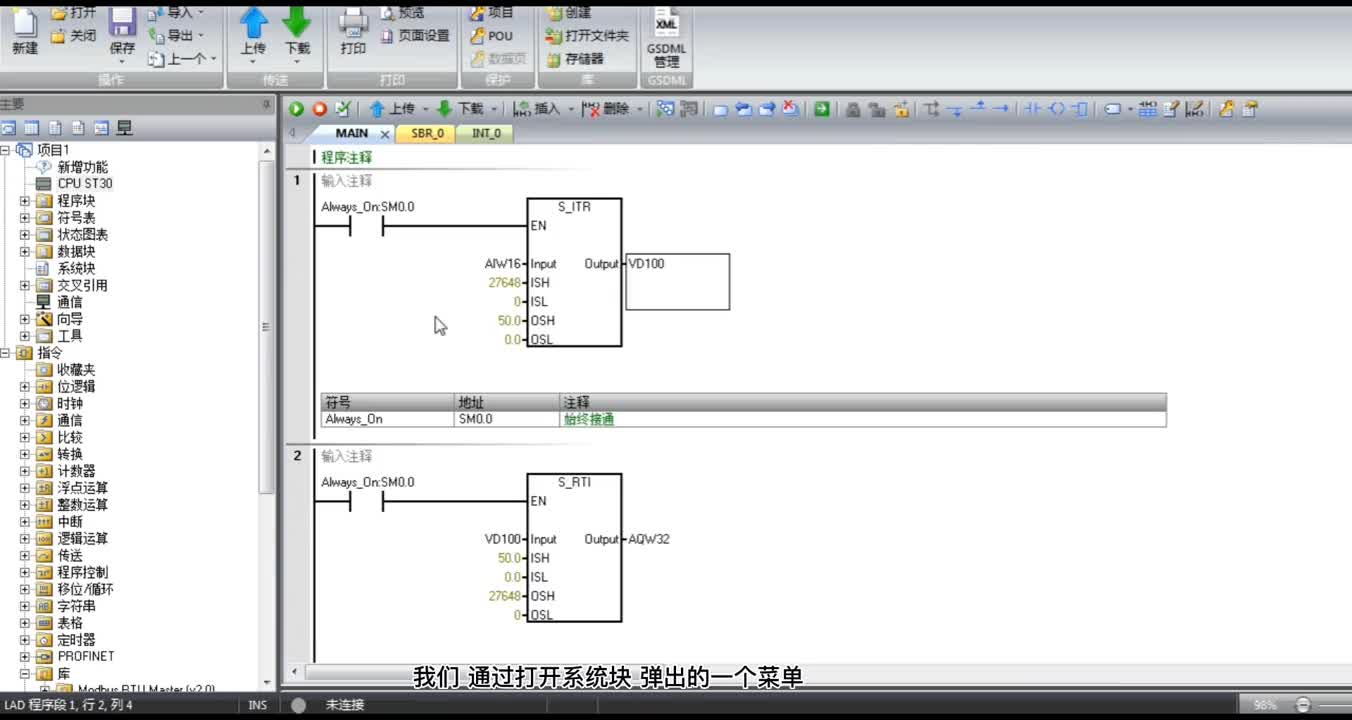
Task: Switch to the INT_0 tab
Action: (486, 133)
